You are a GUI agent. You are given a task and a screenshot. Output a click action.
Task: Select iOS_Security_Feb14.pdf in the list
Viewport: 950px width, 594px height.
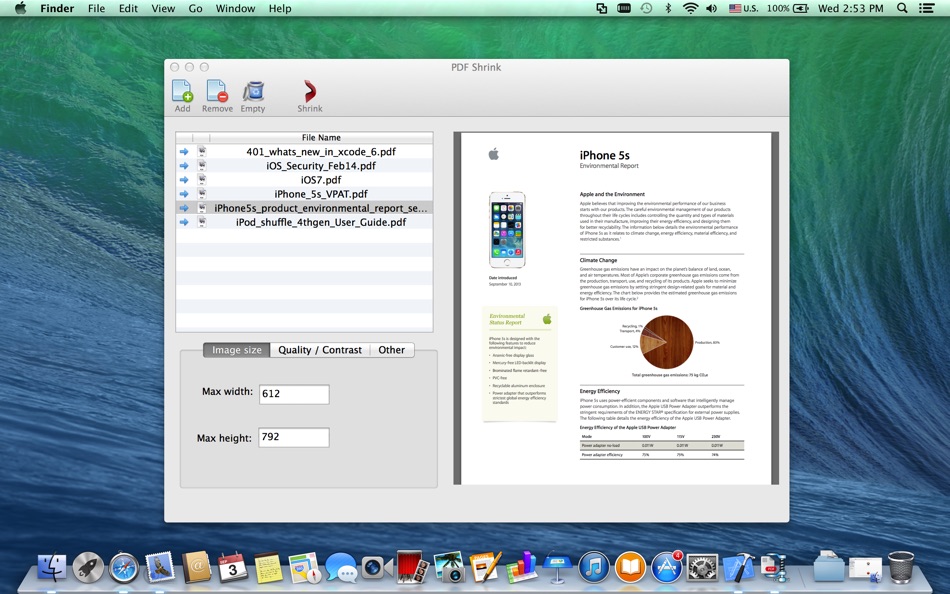tap(304, 165)
